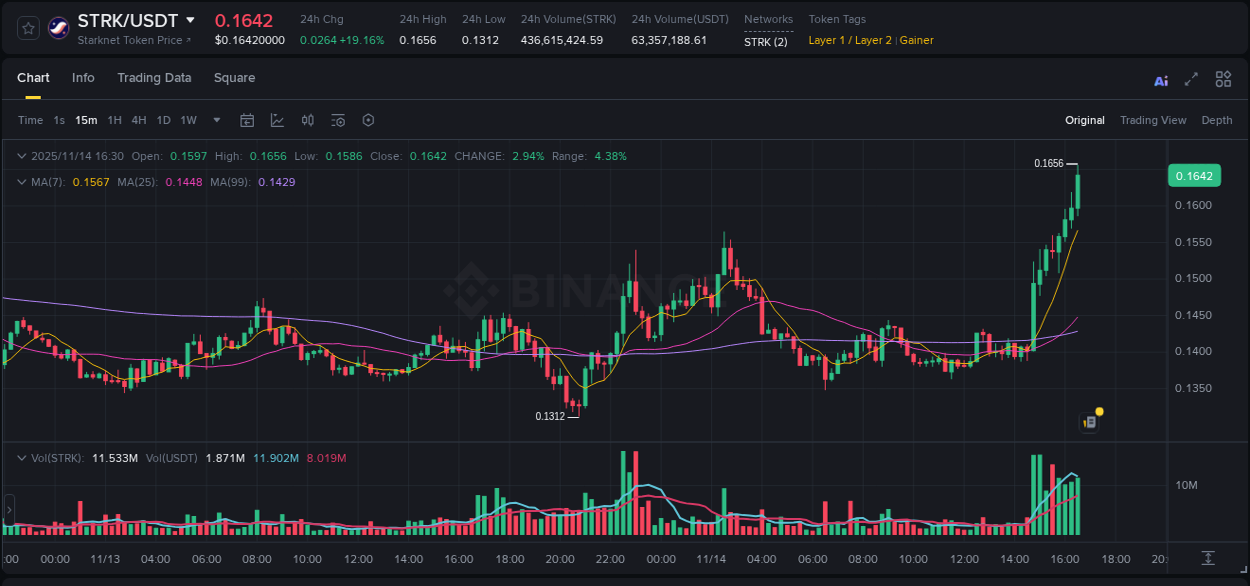Open the technical indicators icon

coord(337,120)
